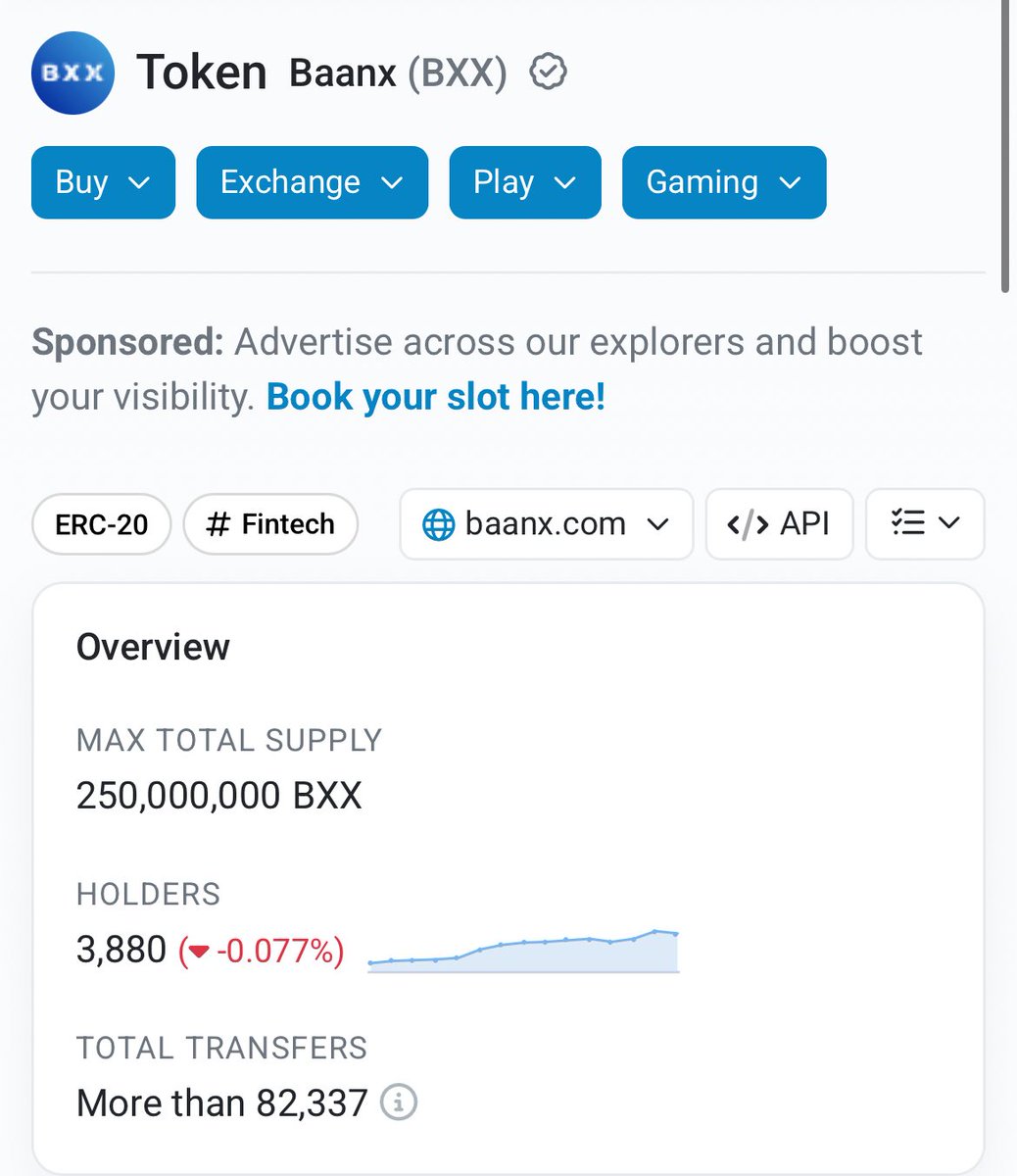Click the red down-arrow holders change indicator

coord(200,951)
